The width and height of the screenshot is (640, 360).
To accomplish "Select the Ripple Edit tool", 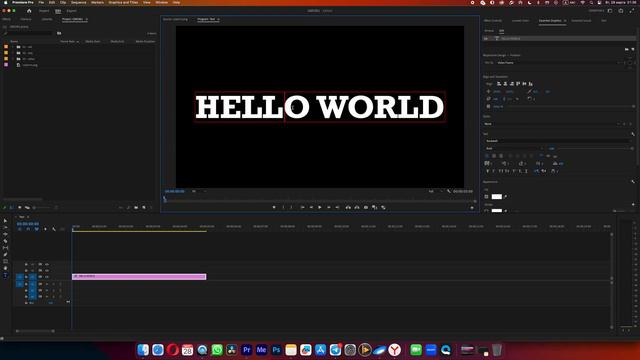I will coord(5,234).
